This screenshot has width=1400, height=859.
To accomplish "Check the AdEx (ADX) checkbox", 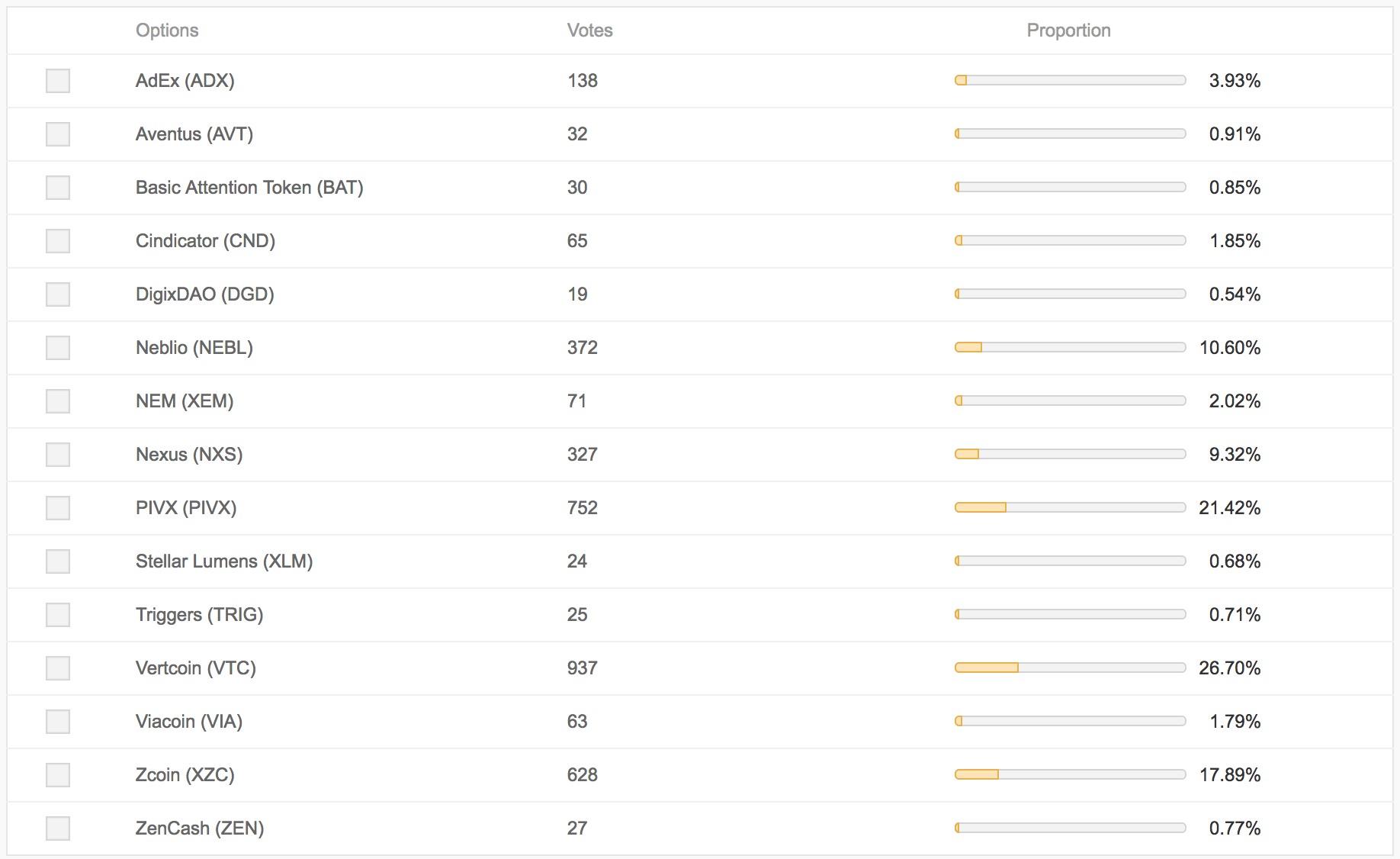I will (x=58, y=81).
